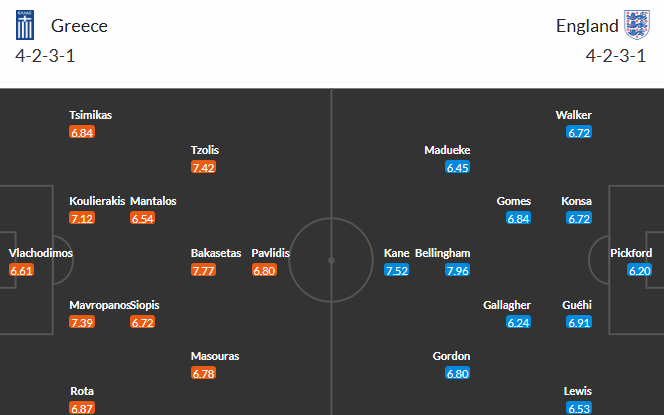The width and height of the screenshot is (664, 415).
Task: Click Mavropanos's 7.39 rating badge
Action: coord(82,322)
